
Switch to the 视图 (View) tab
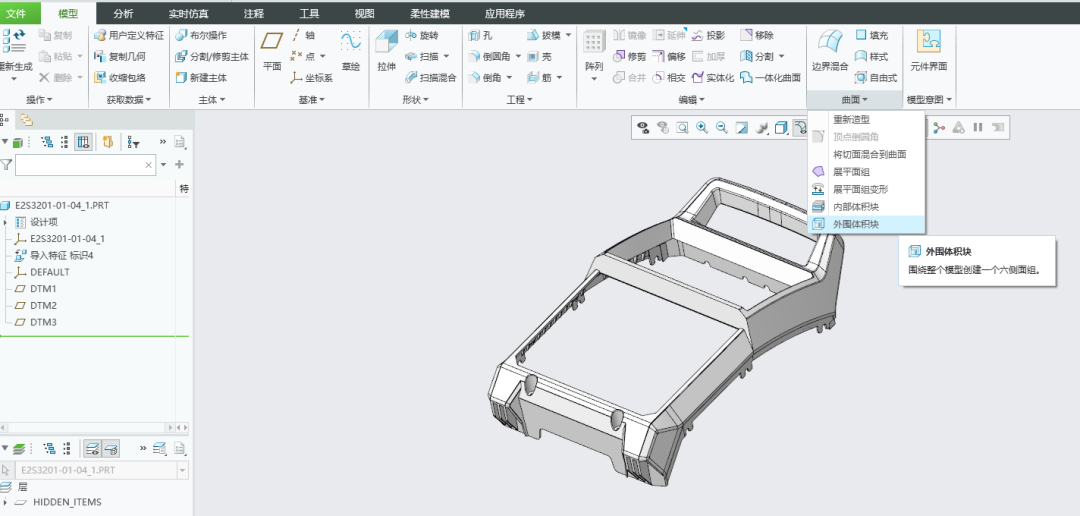pyautogui.click(x=364, y=14)
